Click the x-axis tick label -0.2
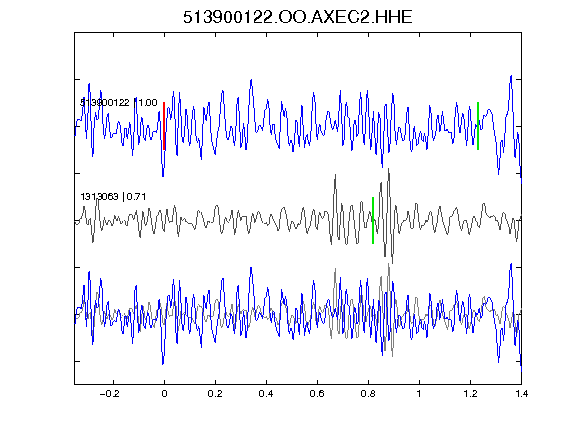The height and width of the screenshot is (432, 576). (110, 394)
